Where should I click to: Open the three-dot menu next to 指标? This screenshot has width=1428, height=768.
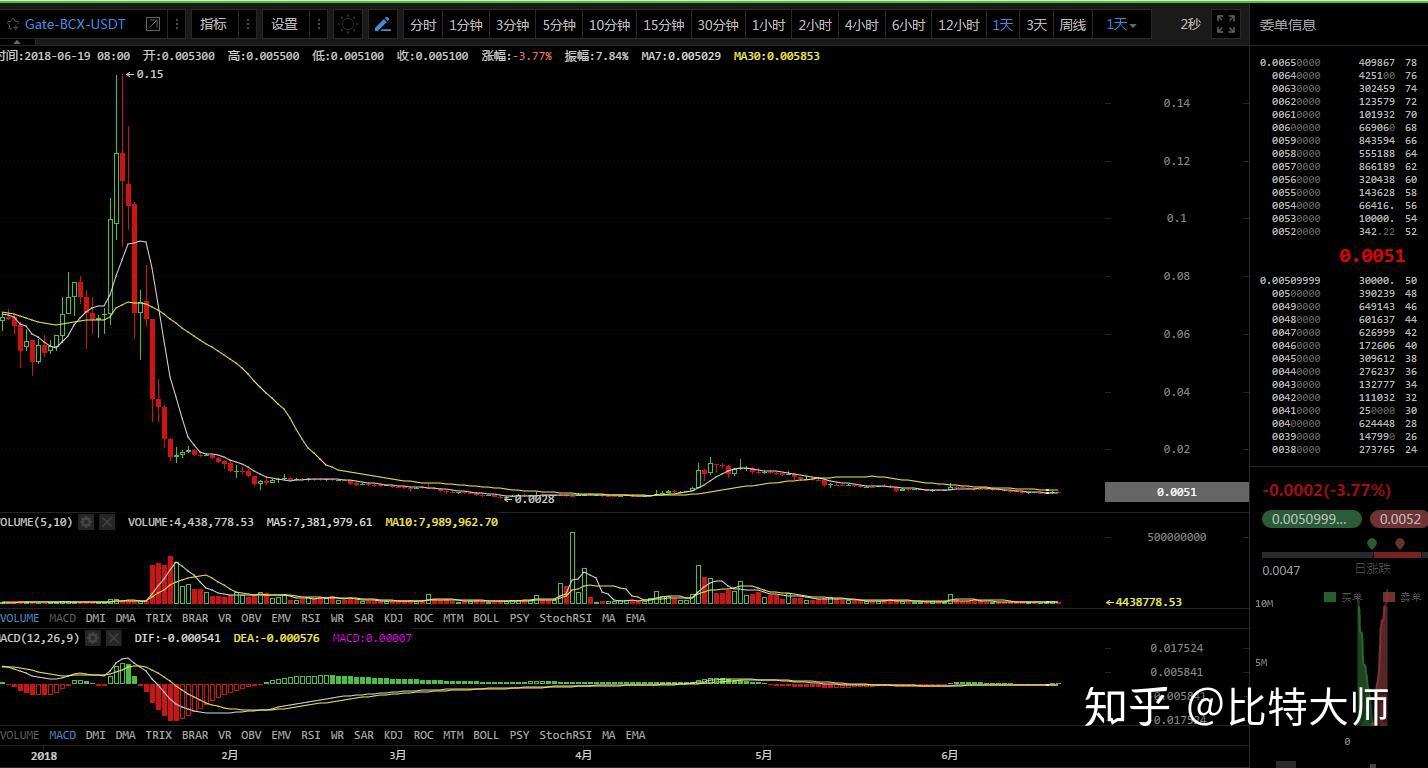(248, 24)
